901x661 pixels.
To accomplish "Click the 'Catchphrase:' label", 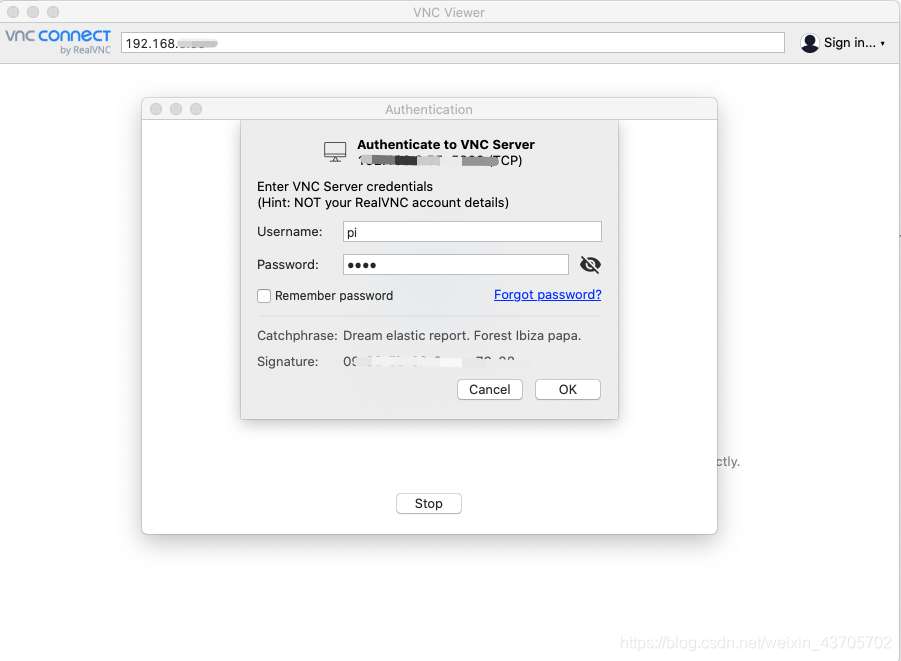I will (x=297, y=336).
